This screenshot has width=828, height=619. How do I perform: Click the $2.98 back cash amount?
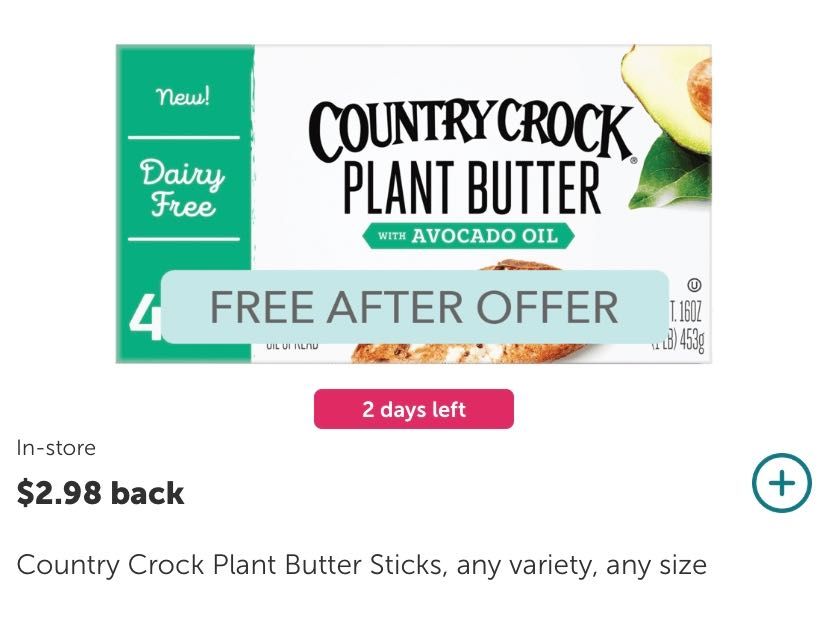pos(100,493)
